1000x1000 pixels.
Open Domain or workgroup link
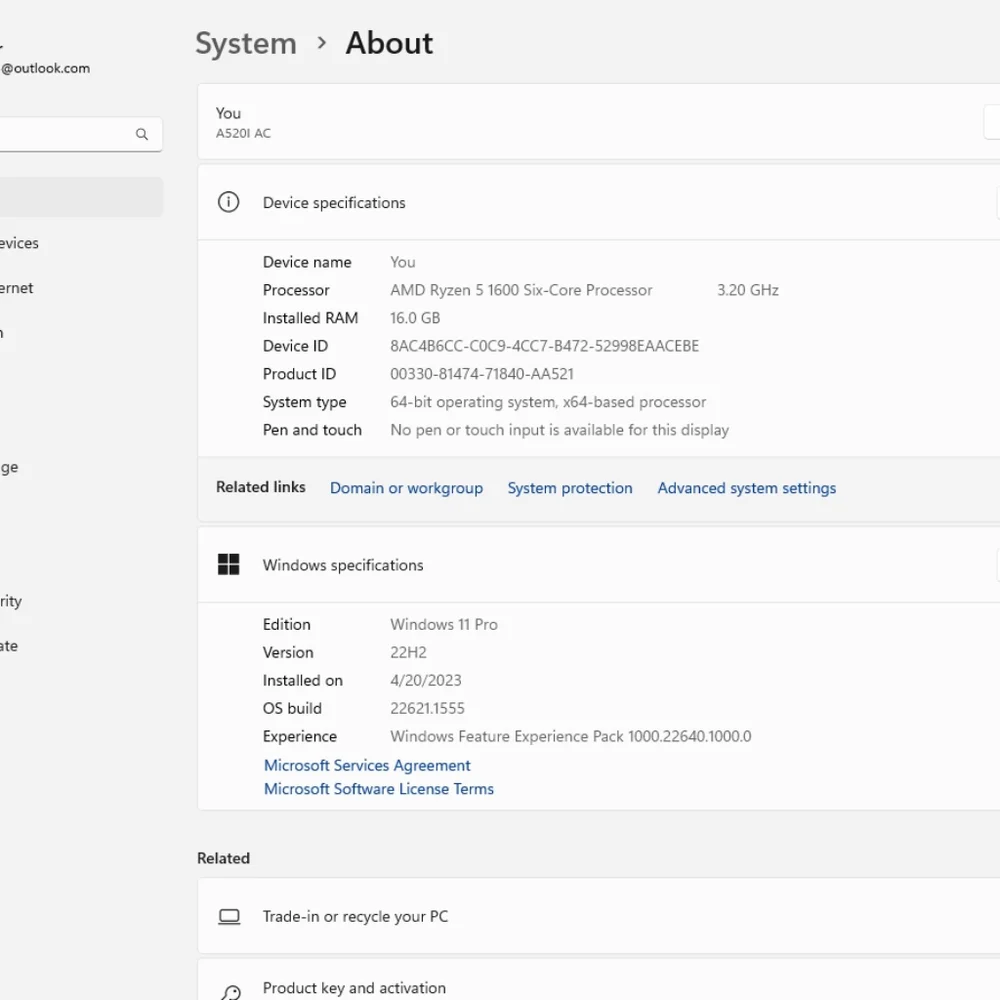pyautogui.click(x=406, y=488)
